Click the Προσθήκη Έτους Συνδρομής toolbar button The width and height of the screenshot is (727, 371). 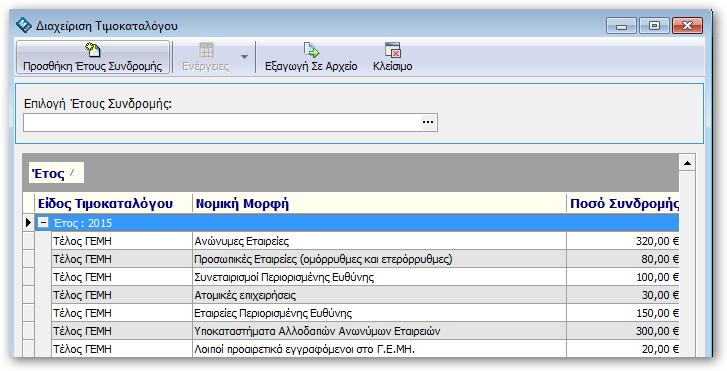coord(93,57)
